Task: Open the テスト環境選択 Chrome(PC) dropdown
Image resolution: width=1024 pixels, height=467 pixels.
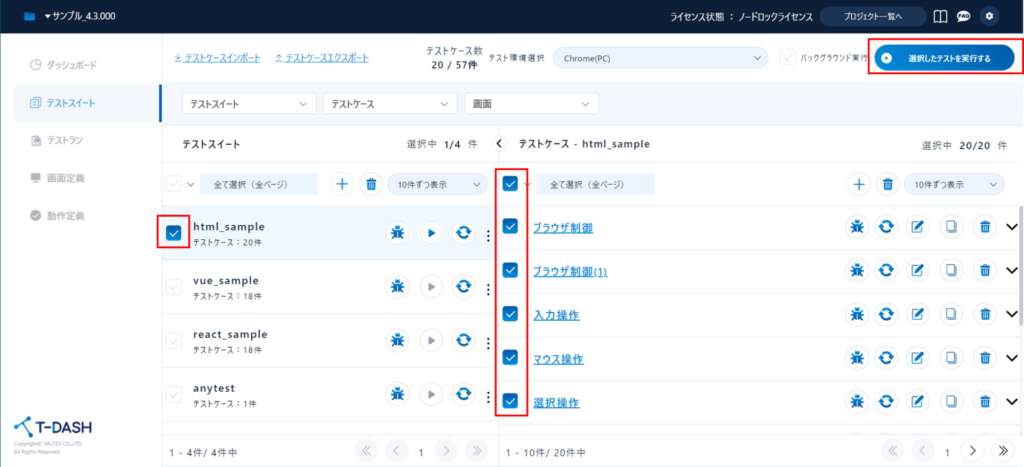Action: point(659,58)
